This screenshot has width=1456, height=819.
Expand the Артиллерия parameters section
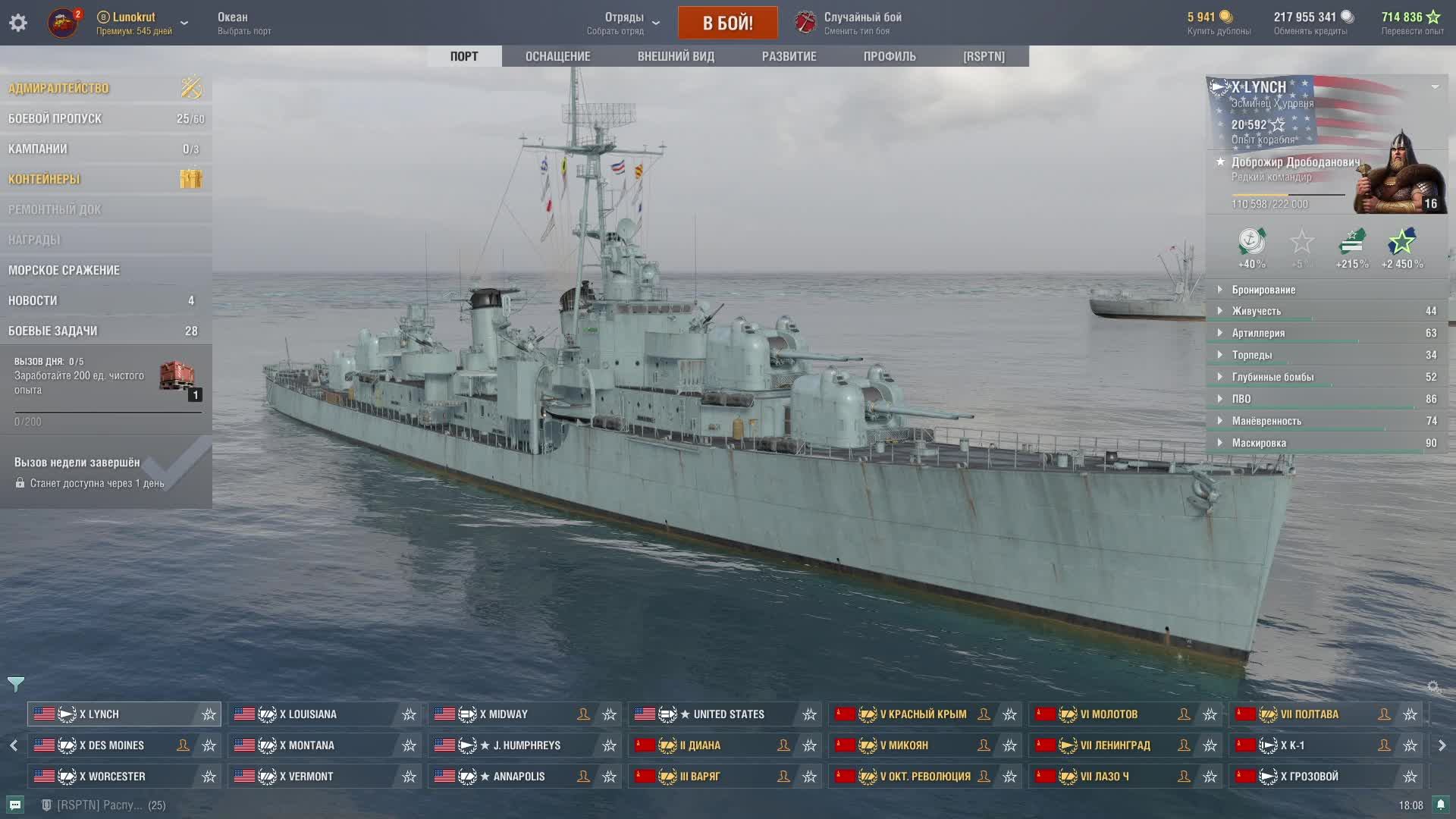point(1258,333)
